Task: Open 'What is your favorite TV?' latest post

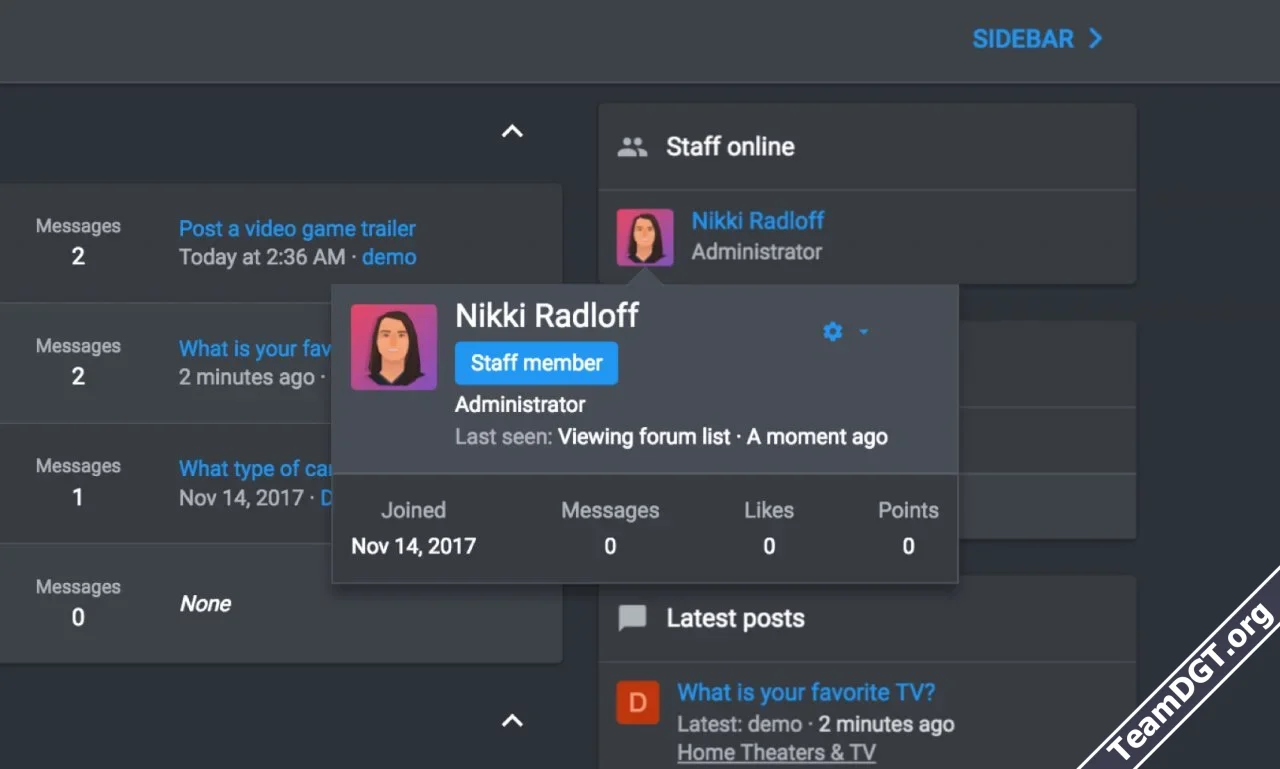Action: coord(806,692)
